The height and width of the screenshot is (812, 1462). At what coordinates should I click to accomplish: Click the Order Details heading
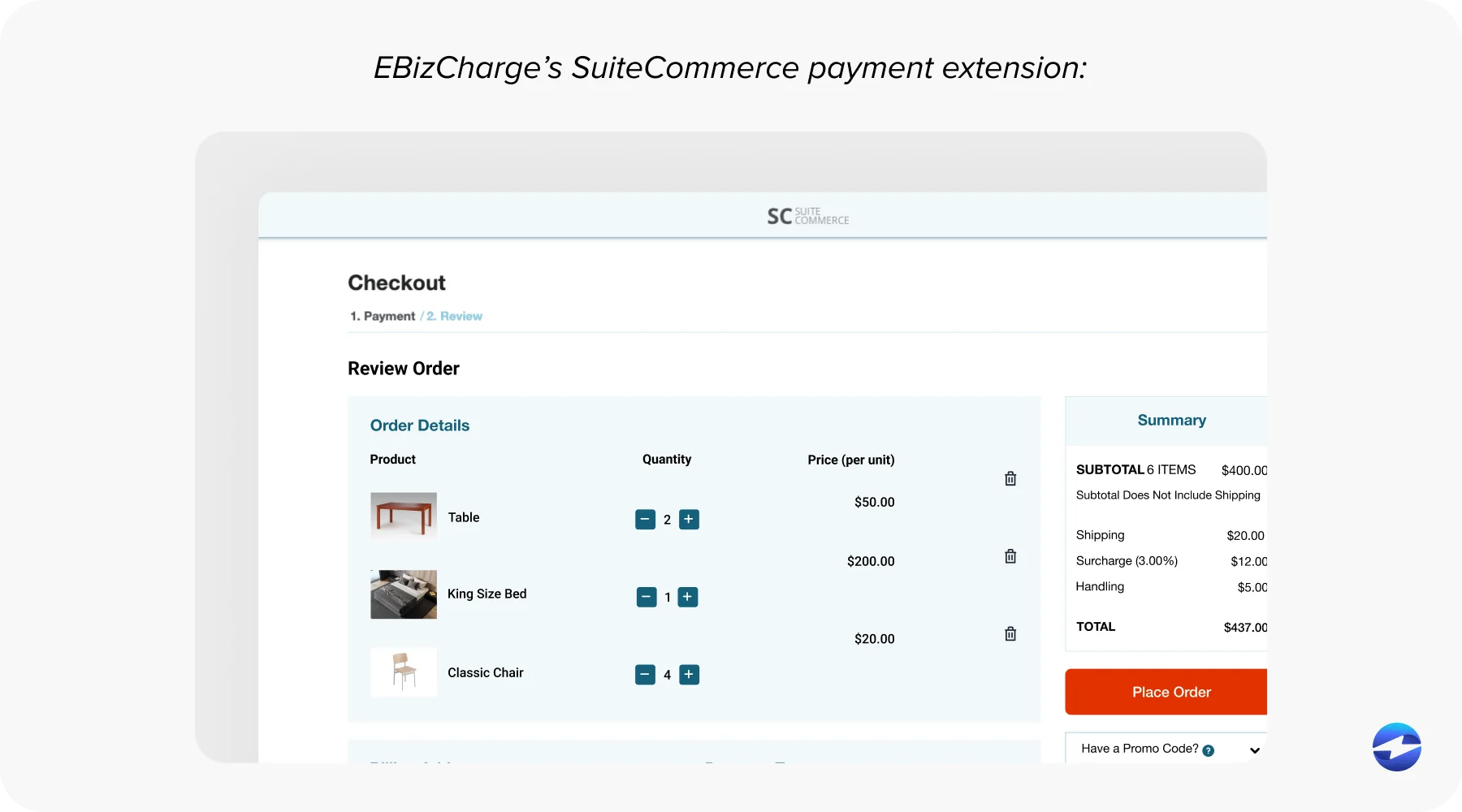click(x=420, y=425)
